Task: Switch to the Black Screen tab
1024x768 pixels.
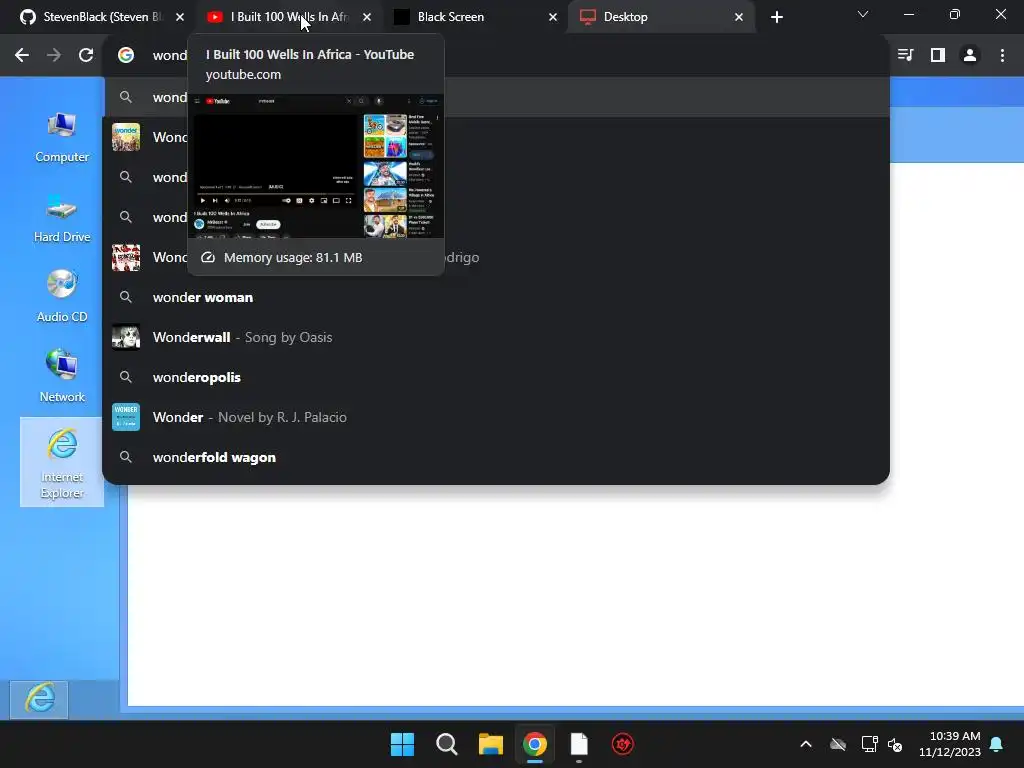Action: point(475,17)
